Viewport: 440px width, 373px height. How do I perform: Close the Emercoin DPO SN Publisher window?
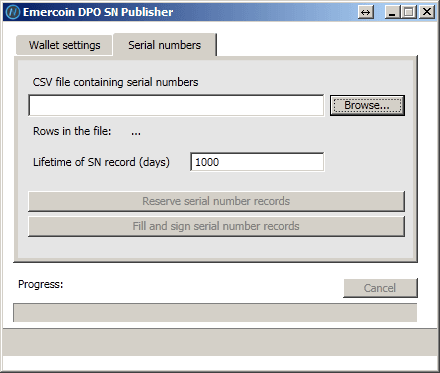426,12
